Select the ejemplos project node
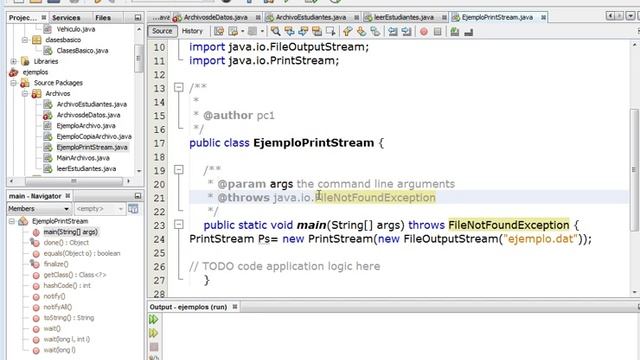Screen dimensions: 640x360 point(35,72)
